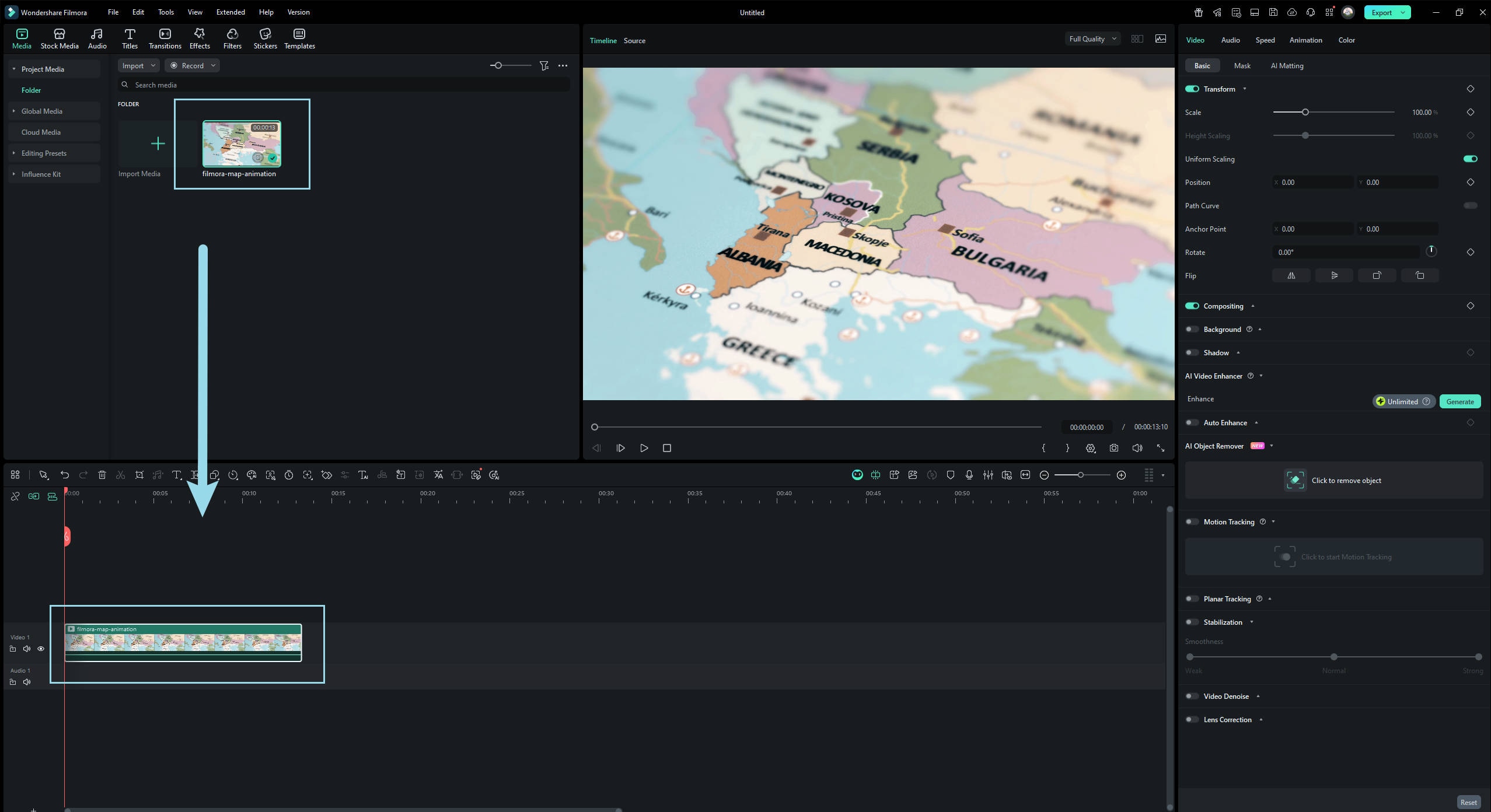Click Export to render the project
Screen dimensions: 1491x812
pos(1381,12)
